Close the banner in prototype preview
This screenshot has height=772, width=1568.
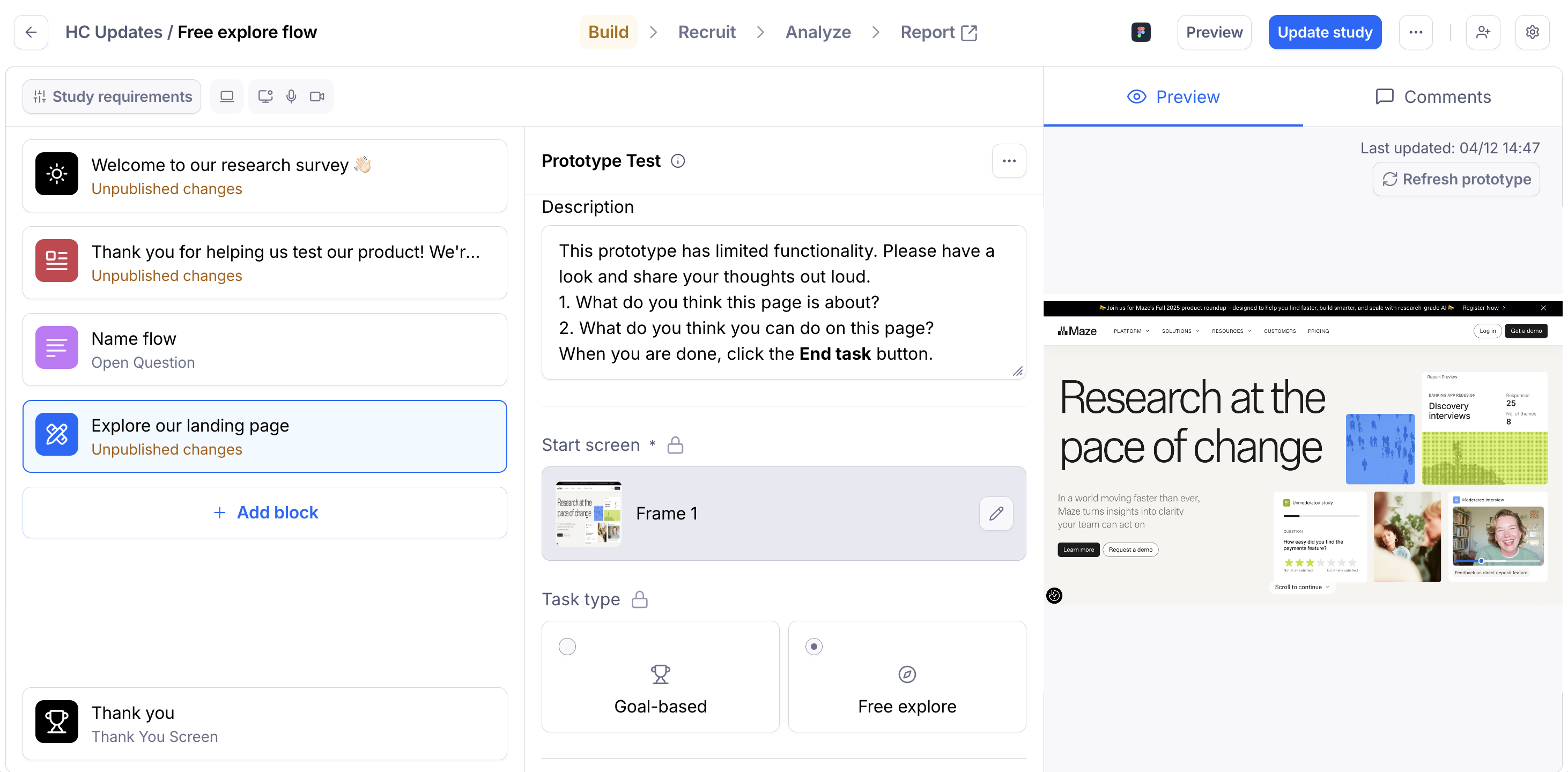point(1543,308)
